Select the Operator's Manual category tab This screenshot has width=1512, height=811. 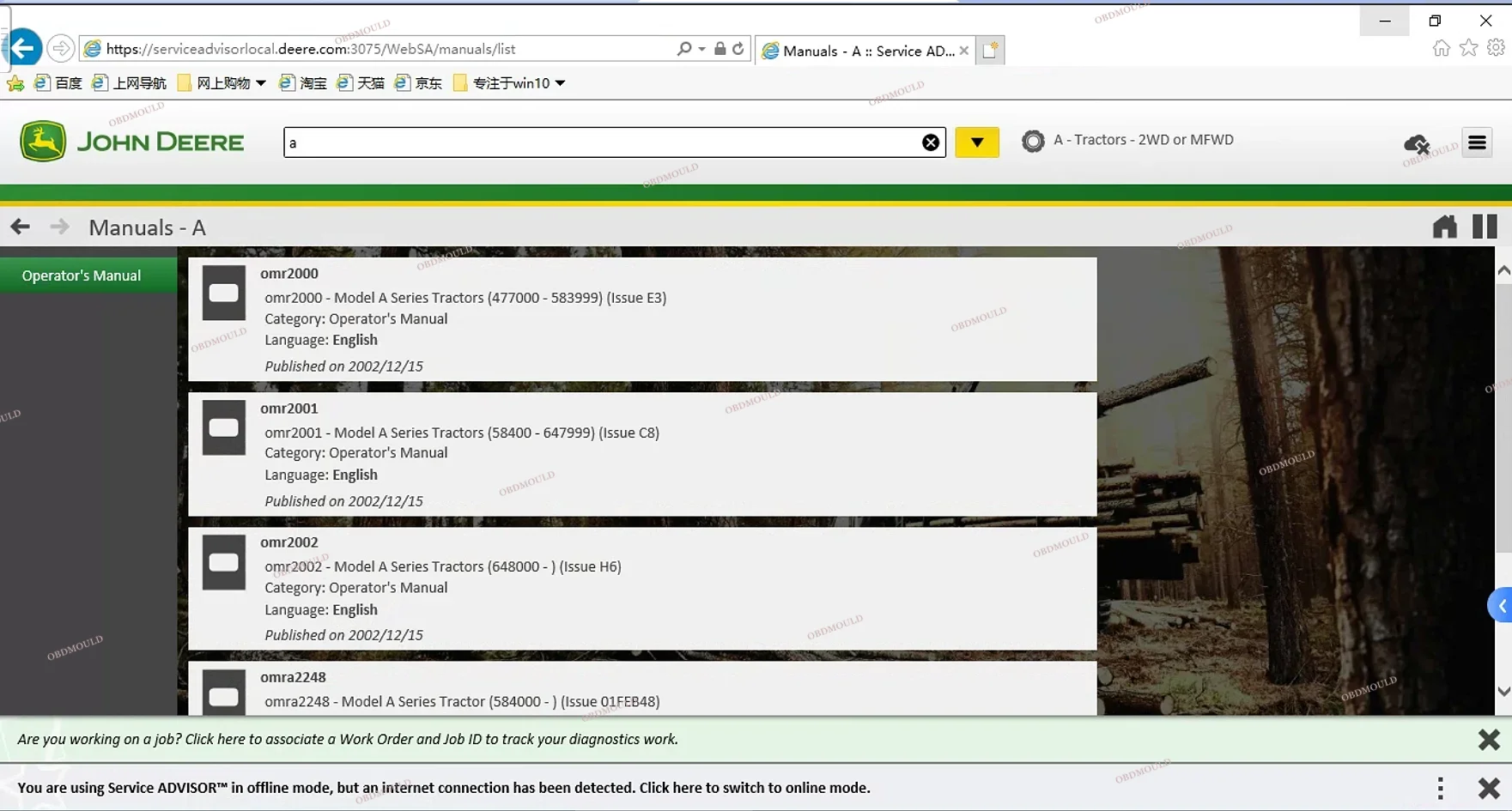pos(82,275)
